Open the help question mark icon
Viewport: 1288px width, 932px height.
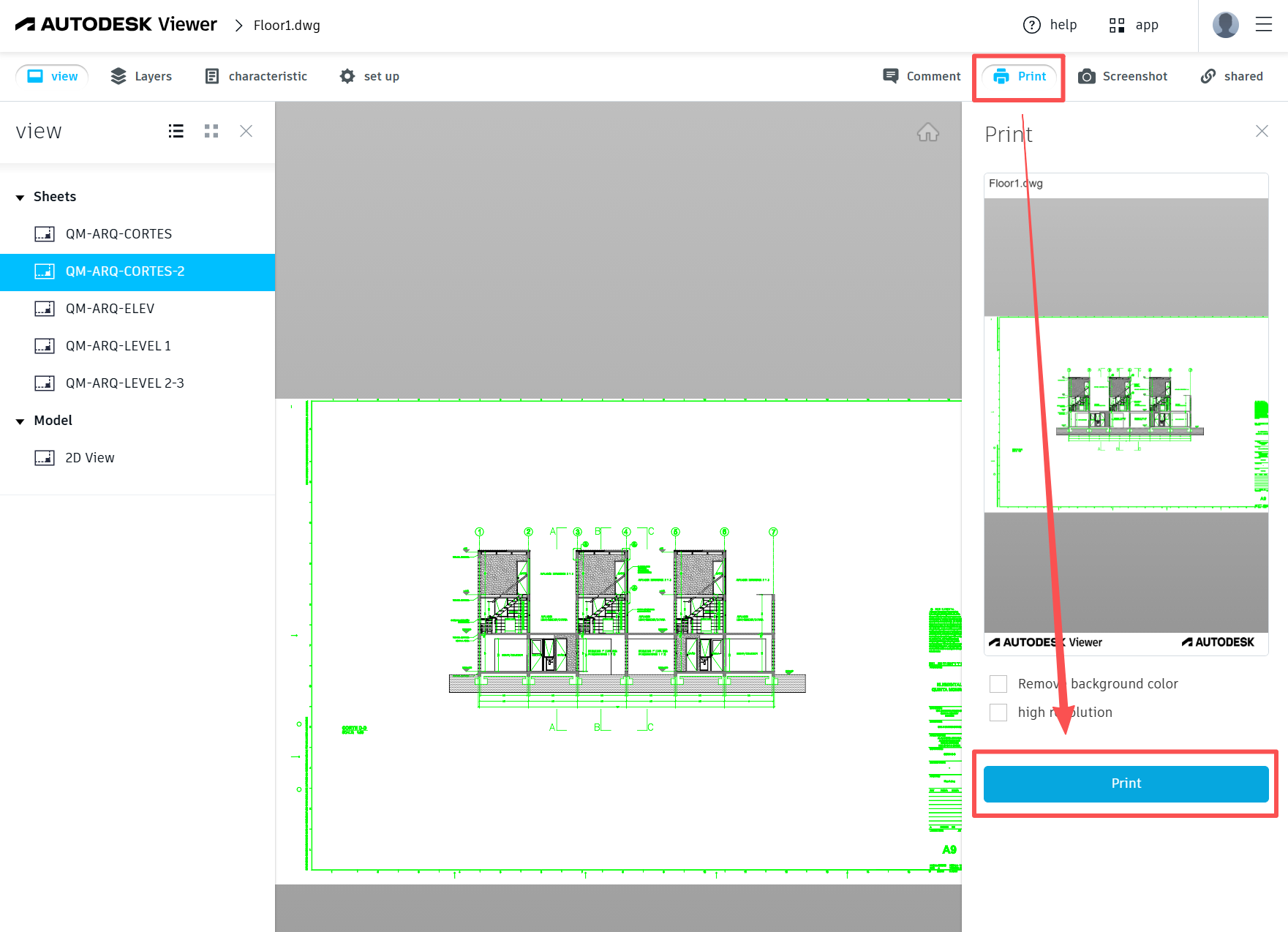click(1031, 25)
